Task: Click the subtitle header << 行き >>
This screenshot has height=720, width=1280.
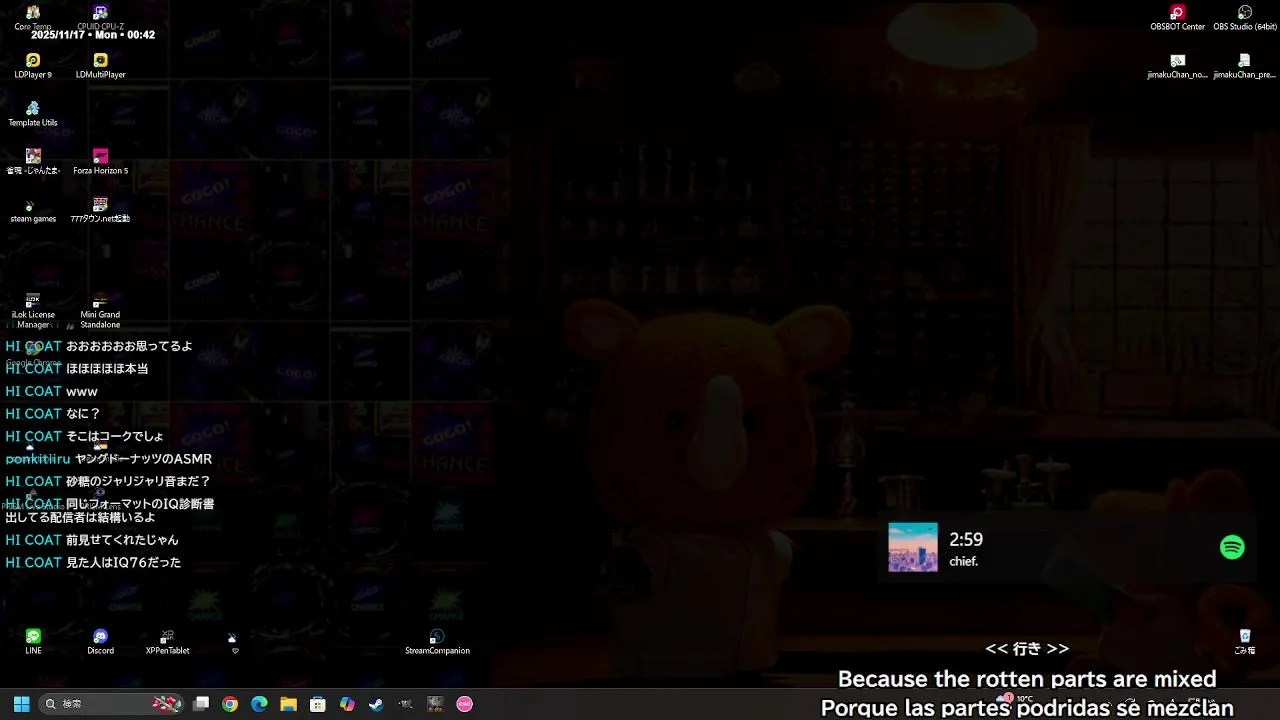Action: coord(1027,649)
